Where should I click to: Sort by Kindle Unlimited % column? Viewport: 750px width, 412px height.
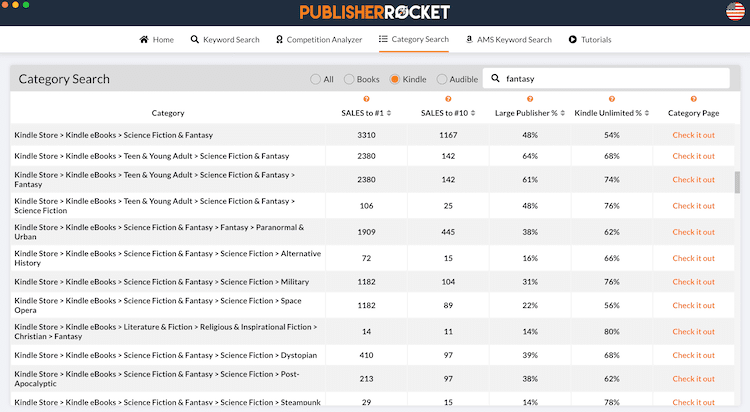(611, 113)
